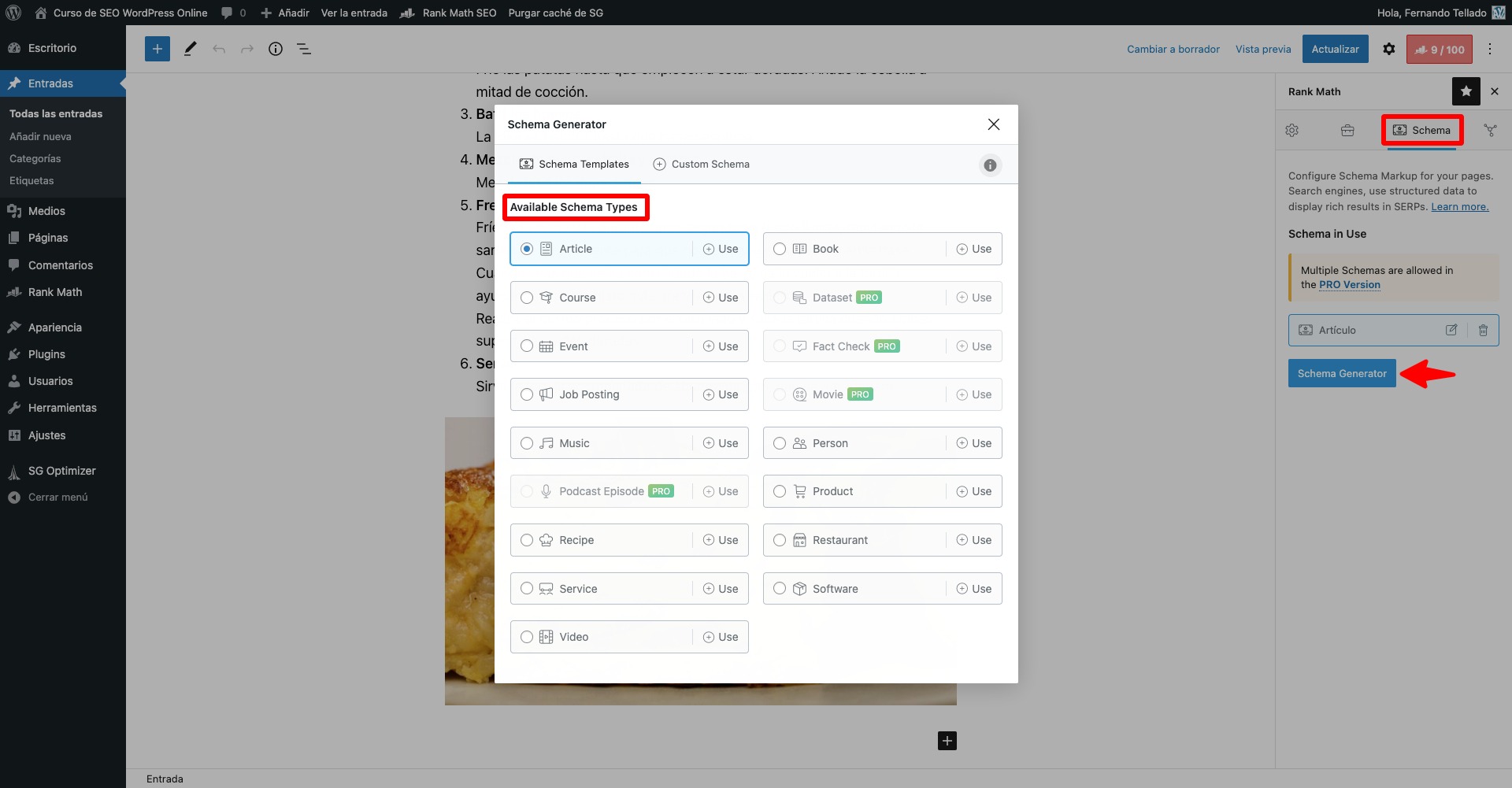This screenshot has height=788, width=1512.
Task: Open the block inserter with the plus icon
Action: tap(157, 48)
